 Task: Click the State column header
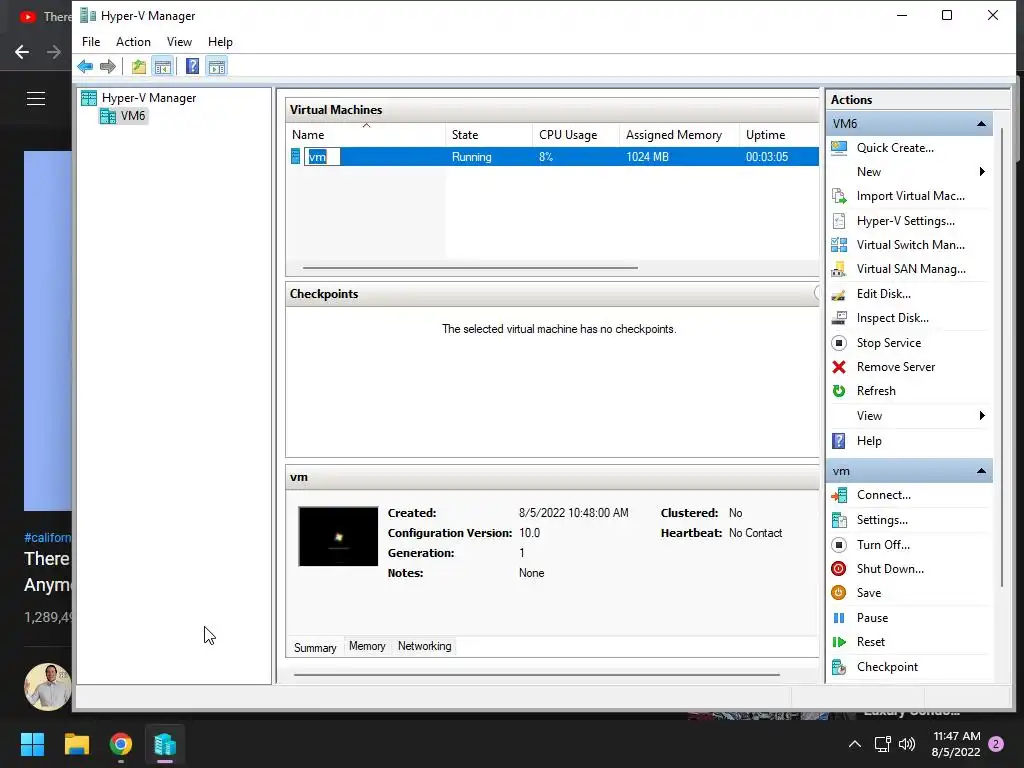(488, 135)
